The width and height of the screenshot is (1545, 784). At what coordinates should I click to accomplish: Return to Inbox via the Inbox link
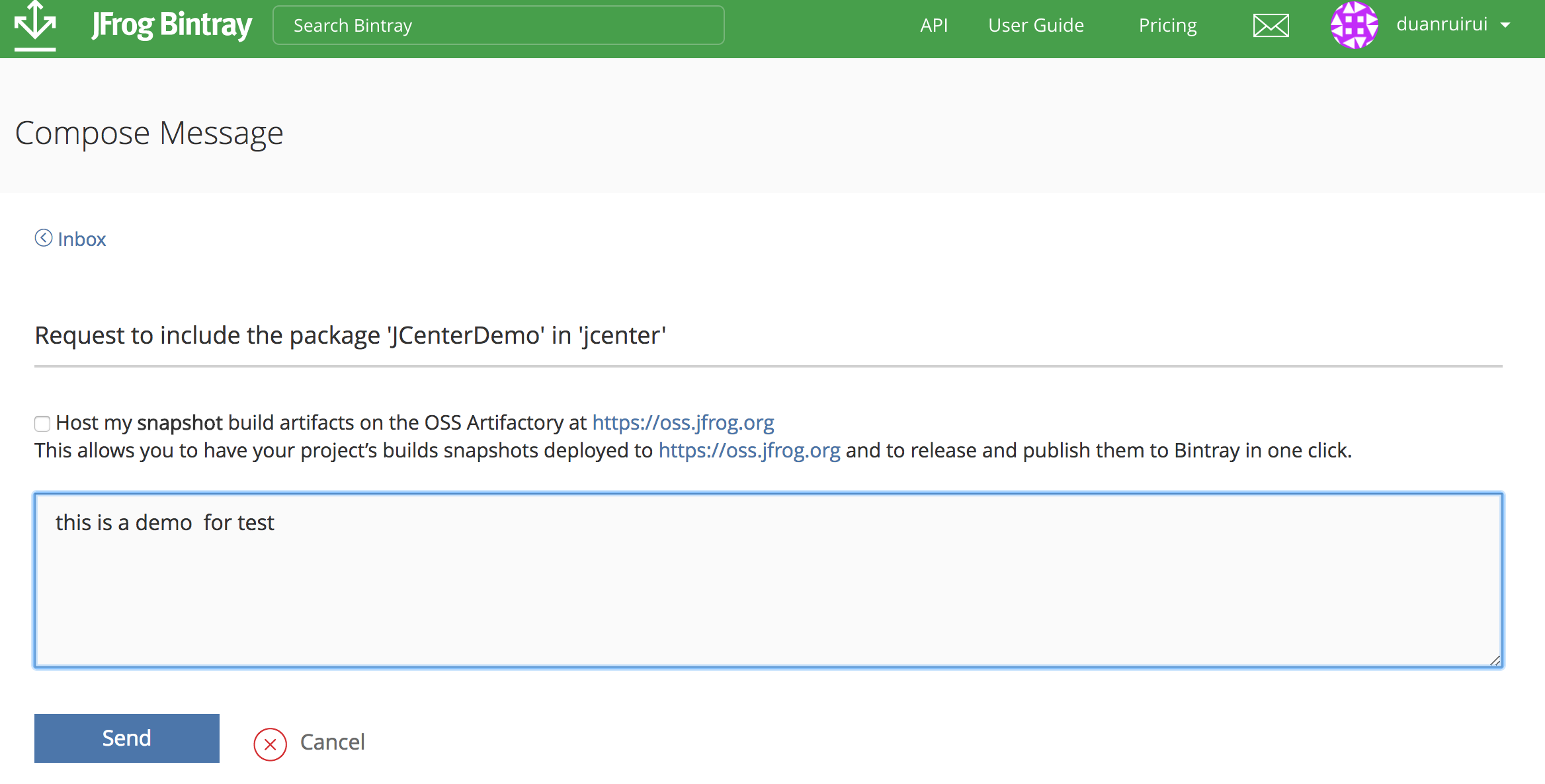tap(81, 239)
